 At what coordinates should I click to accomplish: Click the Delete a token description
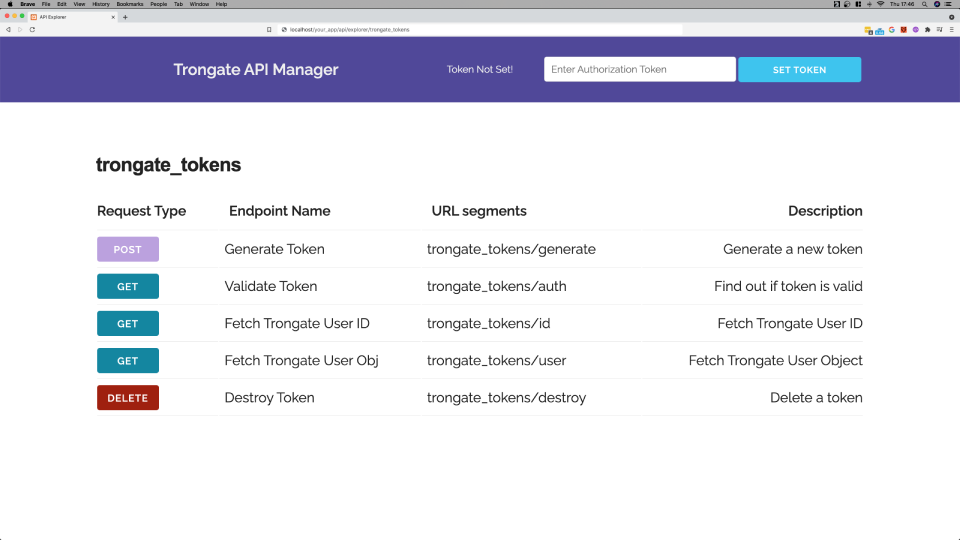point(816,397)
